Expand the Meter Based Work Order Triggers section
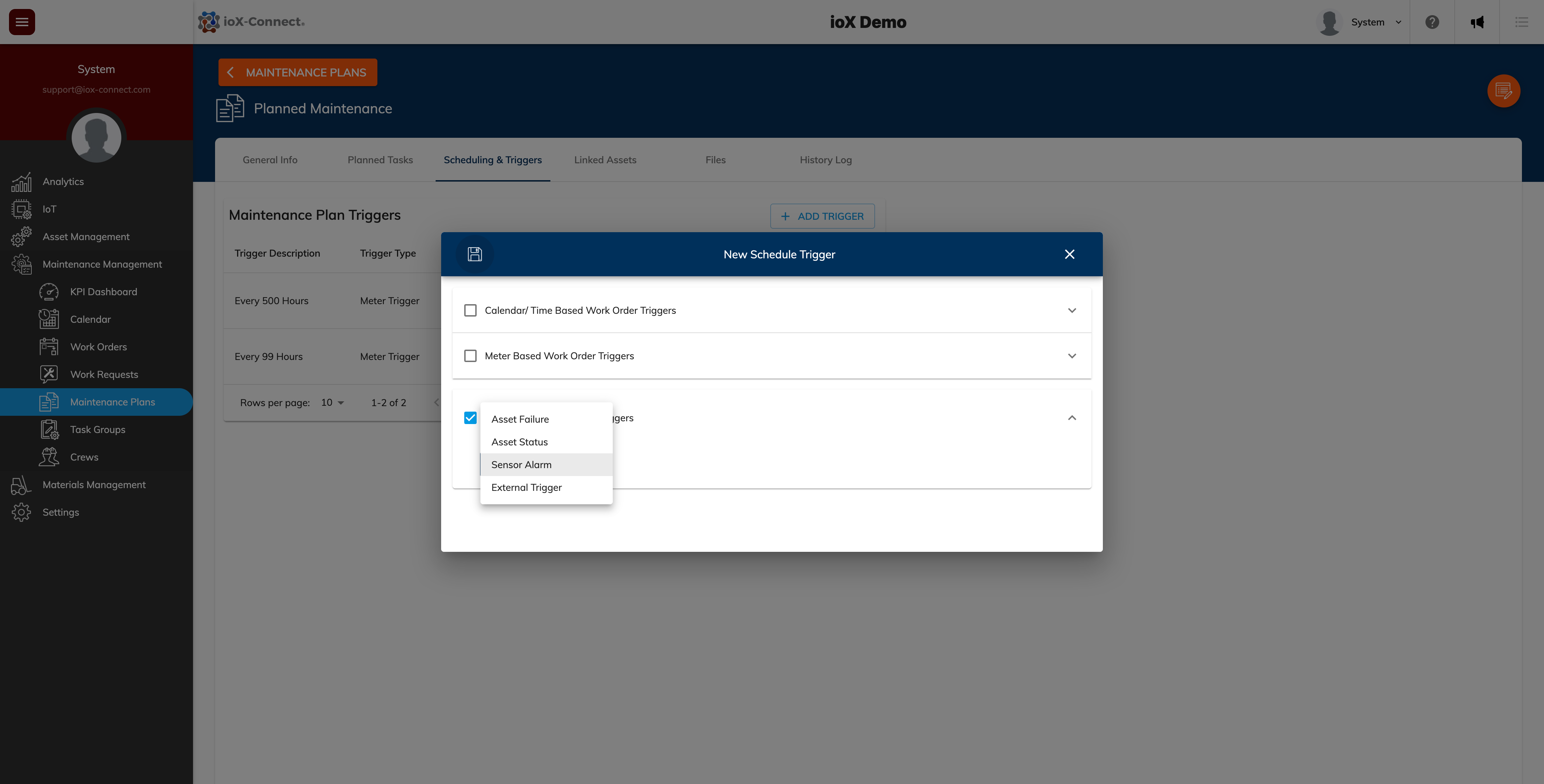 (x=1072, y=355)
